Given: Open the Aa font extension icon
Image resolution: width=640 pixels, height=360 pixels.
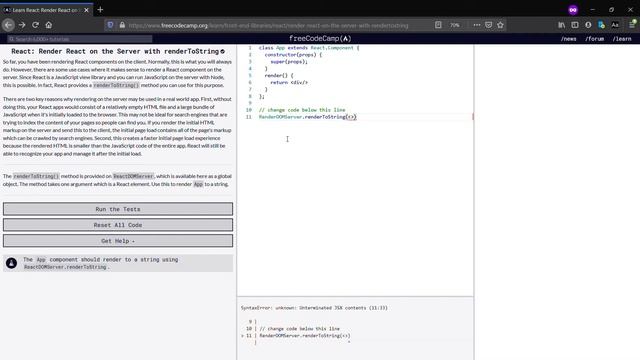Looking at the screenshot, I should coord(615,25).
